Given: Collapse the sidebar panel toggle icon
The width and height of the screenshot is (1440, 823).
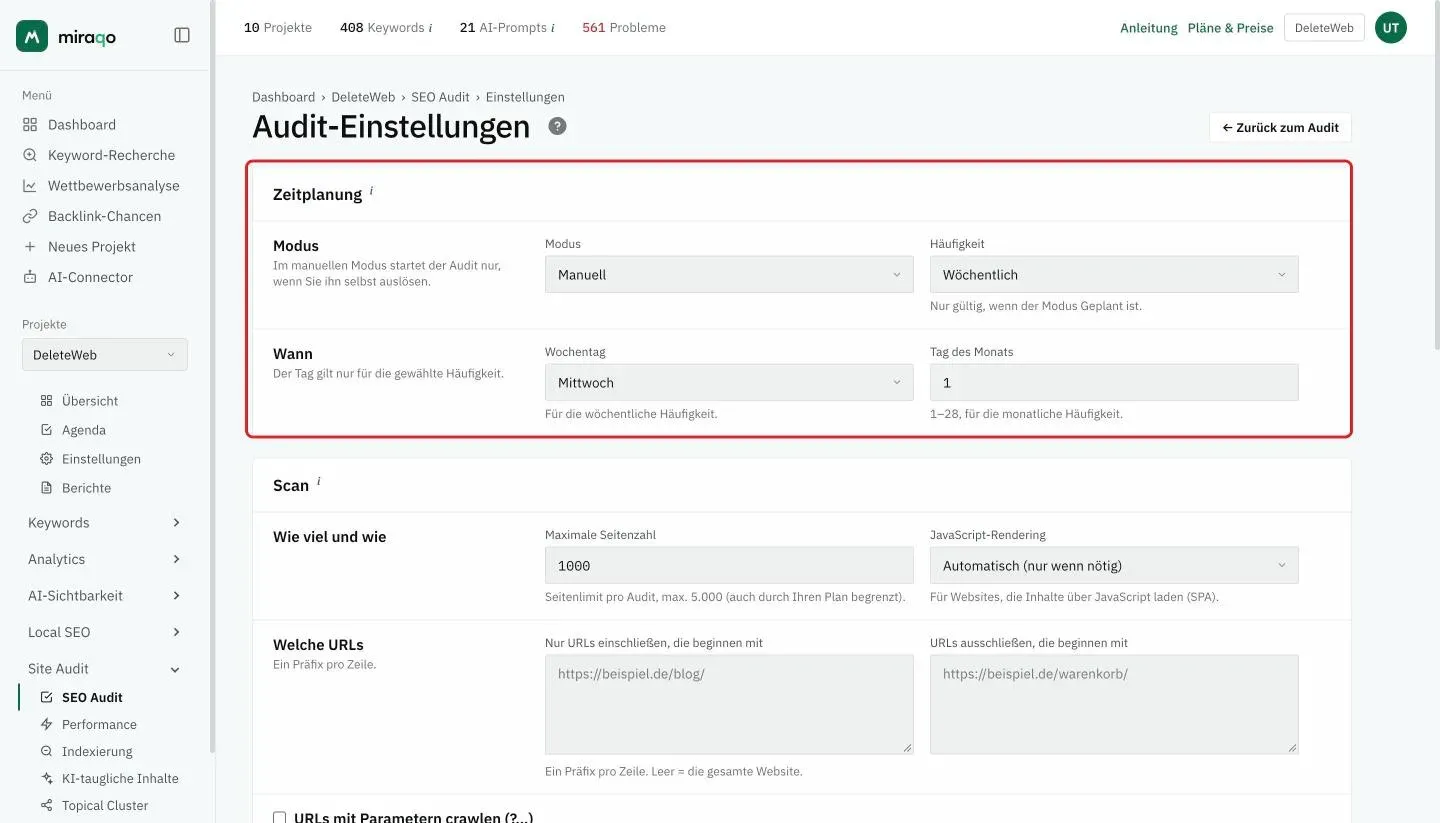Looking at the screenshot, I should click(182, 35).
